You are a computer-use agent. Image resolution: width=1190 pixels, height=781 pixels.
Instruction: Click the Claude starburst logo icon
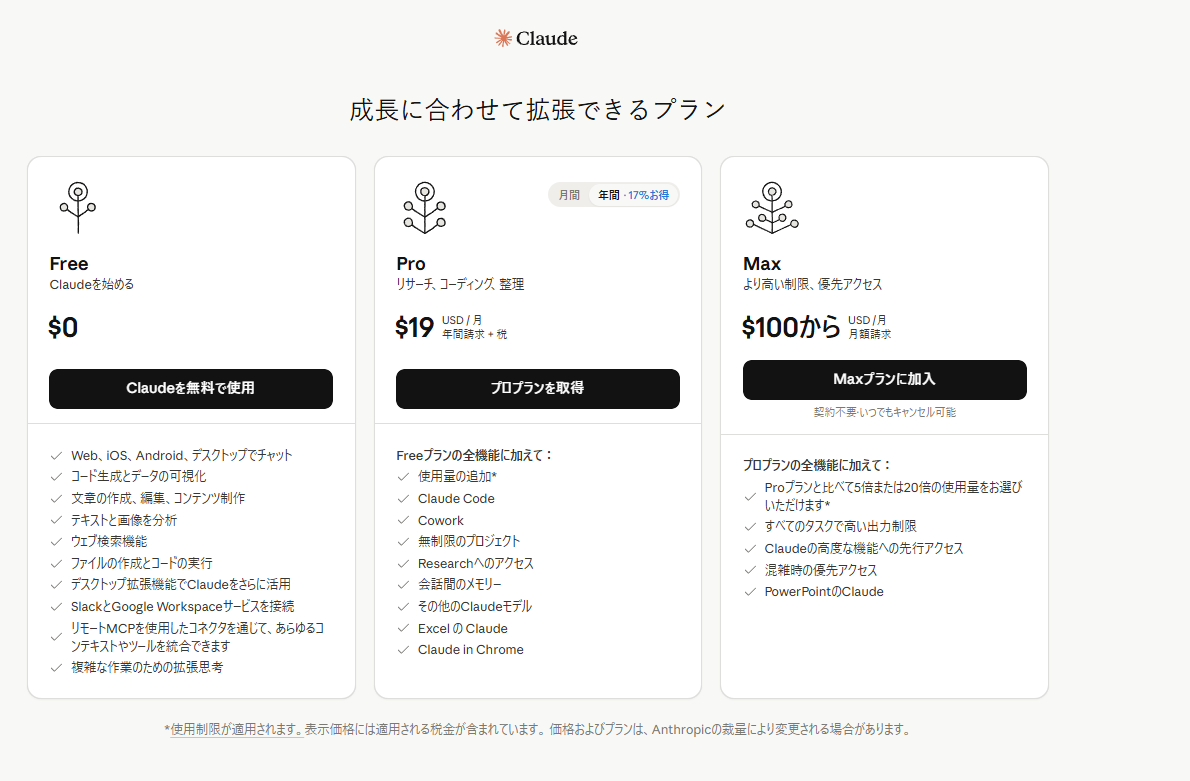click(x=503, y=38)
